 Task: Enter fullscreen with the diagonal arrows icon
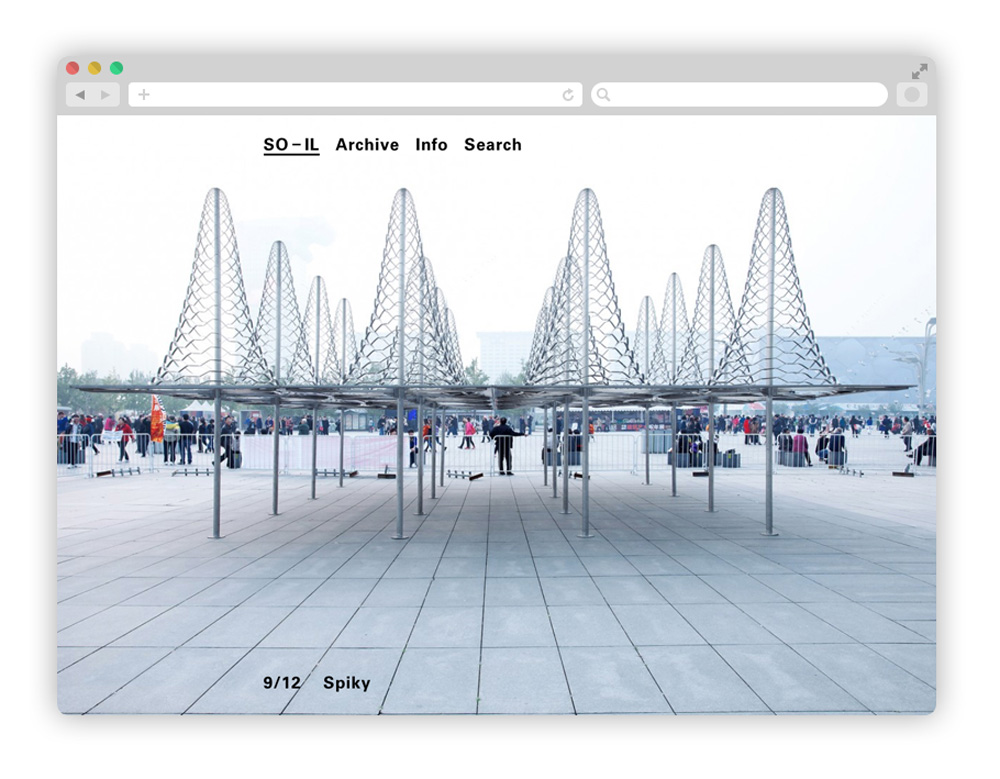(919, 71)
